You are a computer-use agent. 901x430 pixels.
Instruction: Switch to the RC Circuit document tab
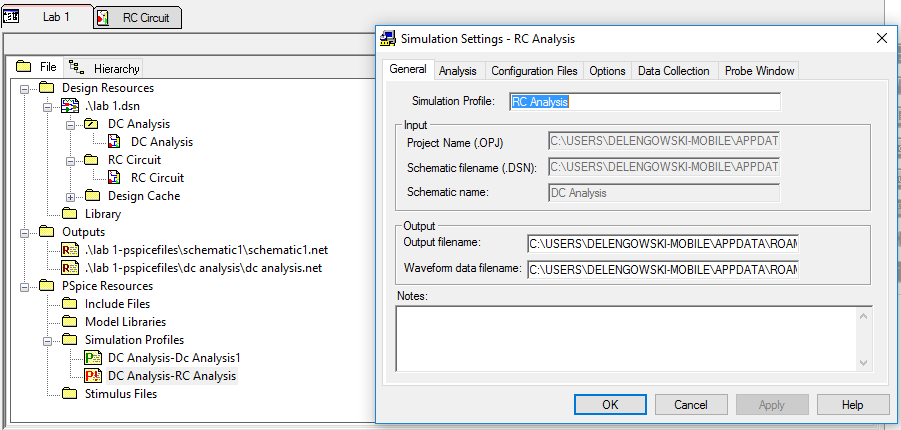(137, 17)
